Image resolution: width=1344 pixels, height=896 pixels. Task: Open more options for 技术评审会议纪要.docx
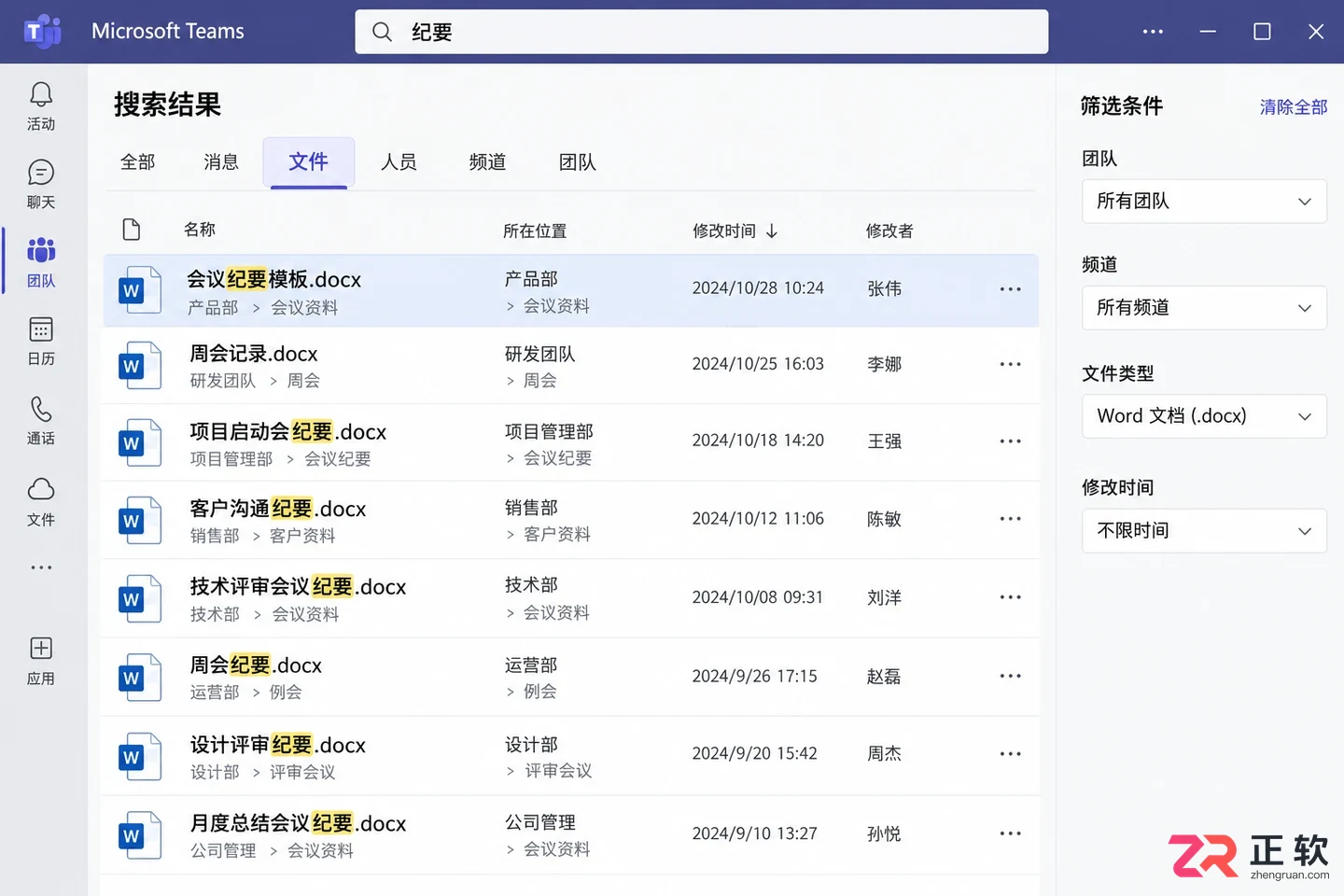tap(1010, 596)
